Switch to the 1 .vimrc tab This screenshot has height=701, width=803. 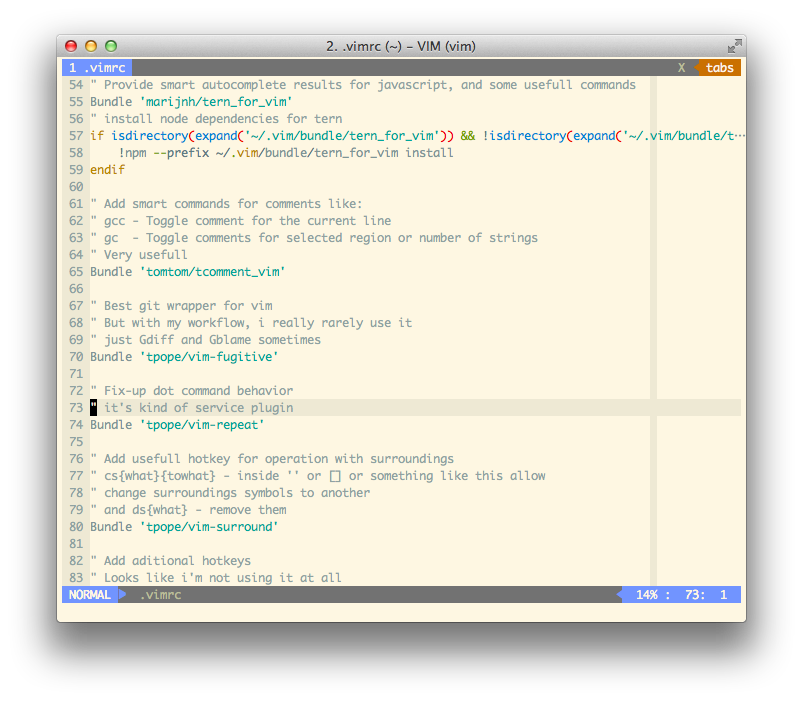tap(97, 68)
